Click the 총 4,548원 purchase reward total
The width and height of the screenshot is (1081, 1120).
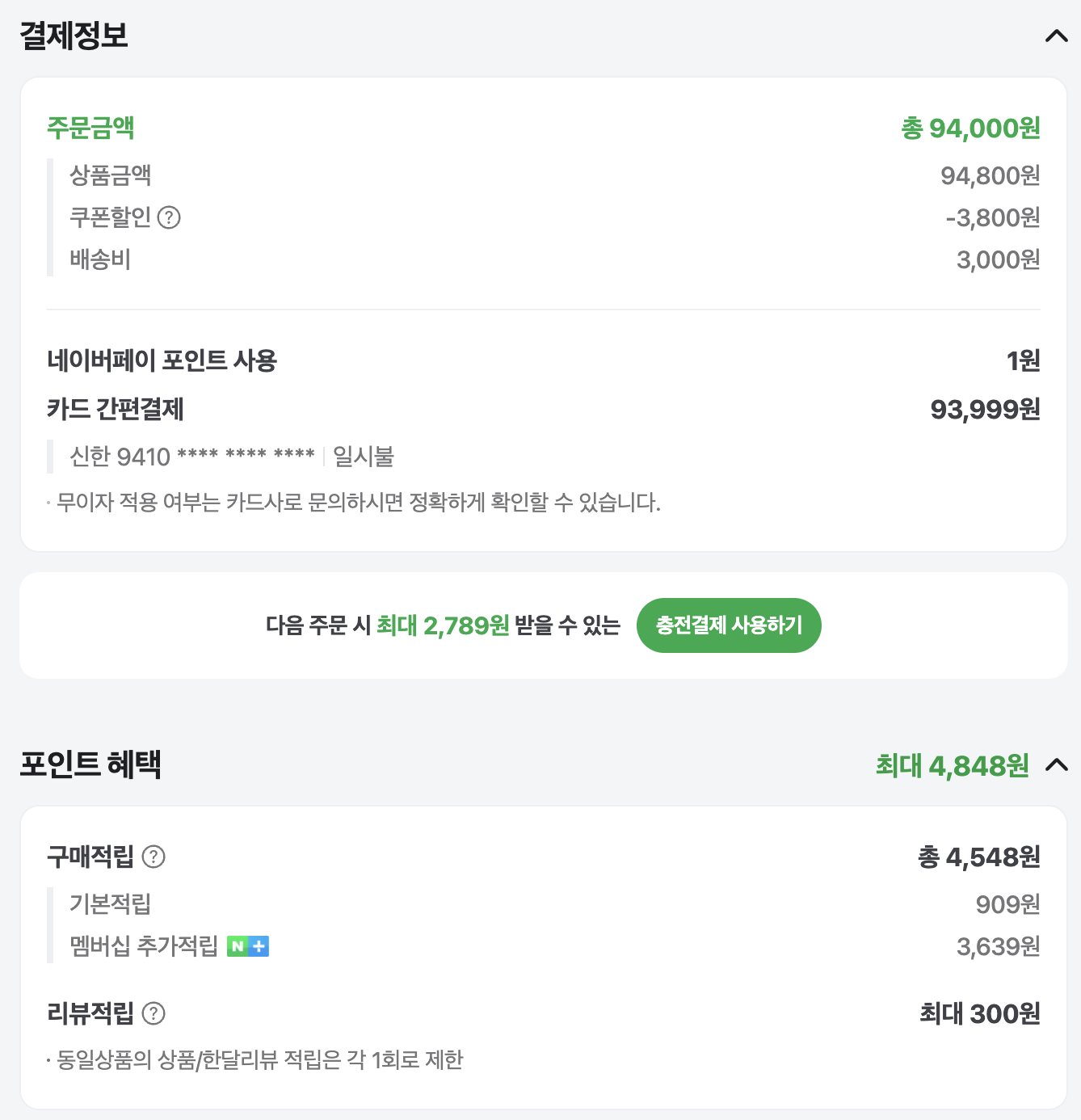click(979, 857)
